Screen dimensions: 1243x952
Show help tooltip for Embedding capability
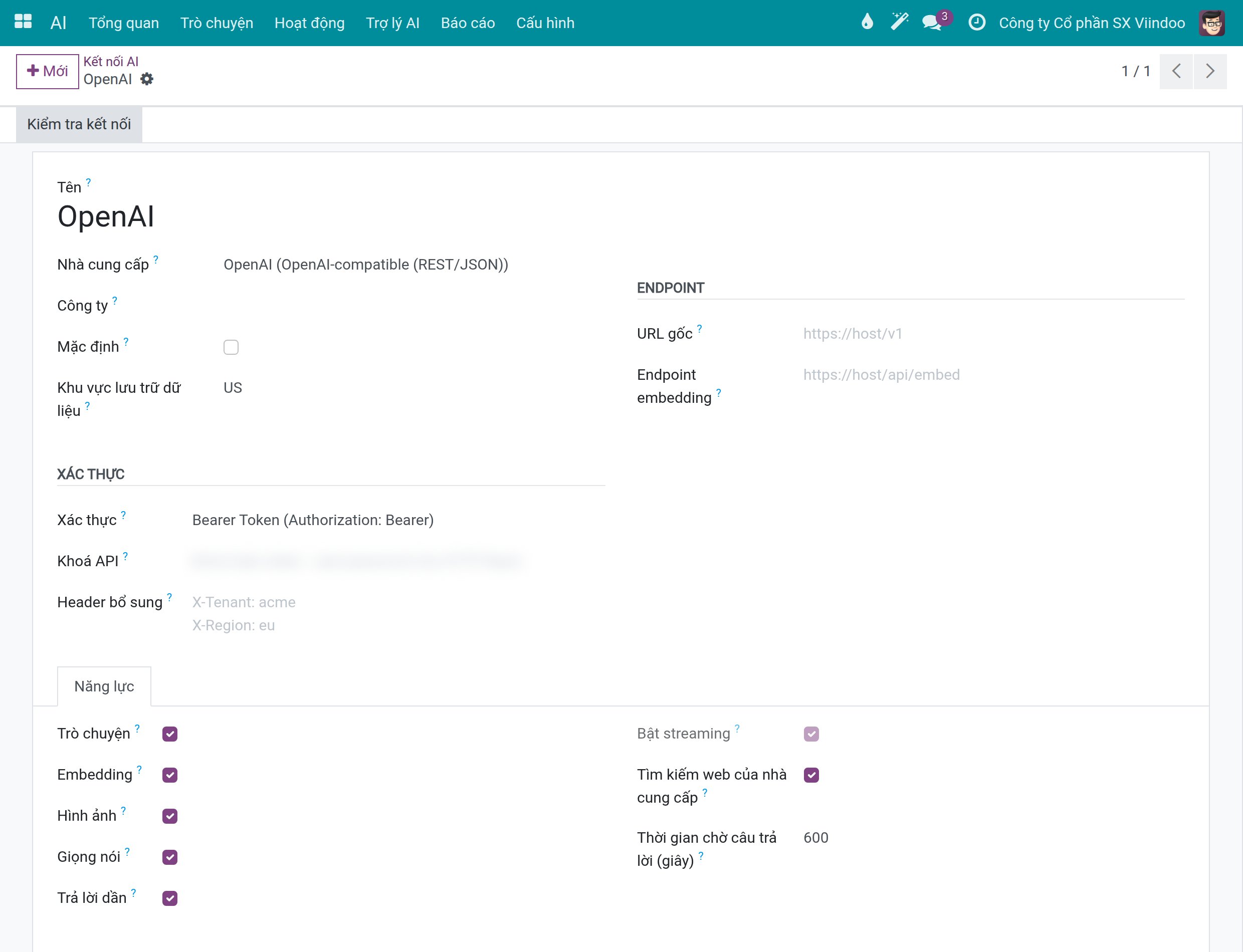pyautogui.click(x=139, y=769)
